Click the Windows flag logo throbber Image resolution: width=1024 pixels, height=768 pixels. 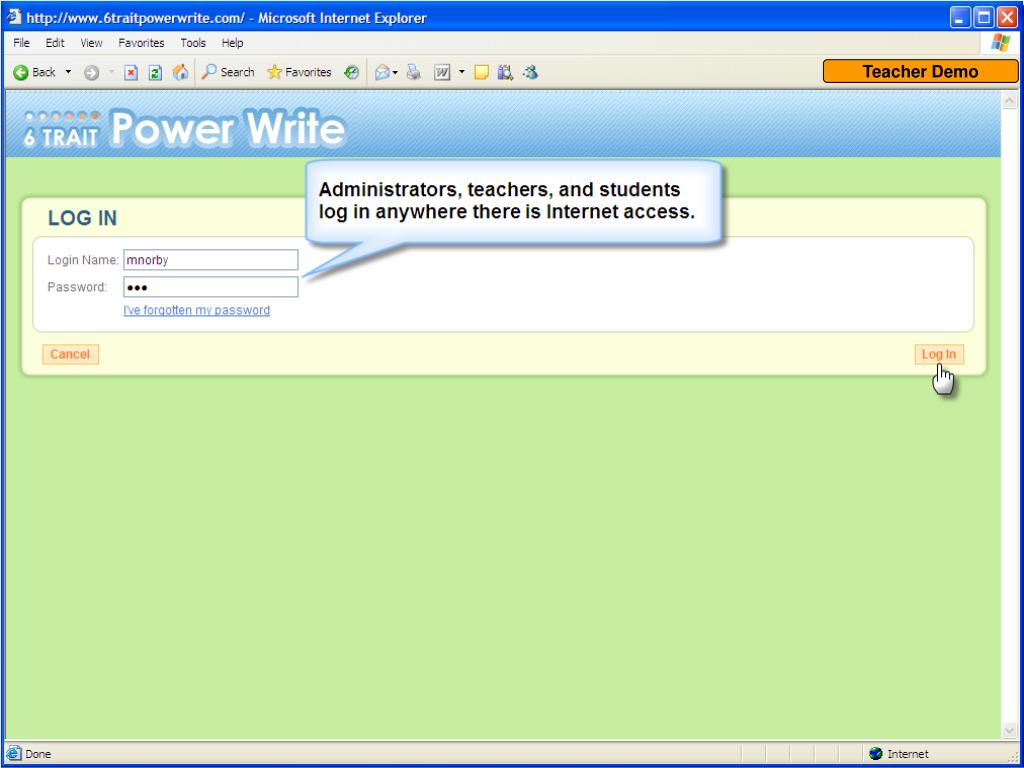click(x=1000, y=43)
